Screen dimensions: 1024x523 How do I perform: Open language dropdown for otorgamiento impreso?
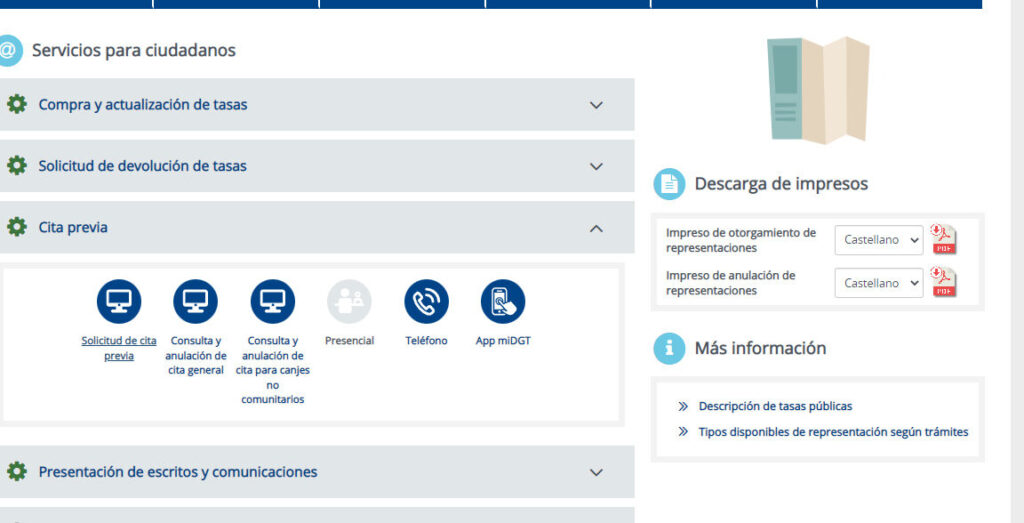879,240
